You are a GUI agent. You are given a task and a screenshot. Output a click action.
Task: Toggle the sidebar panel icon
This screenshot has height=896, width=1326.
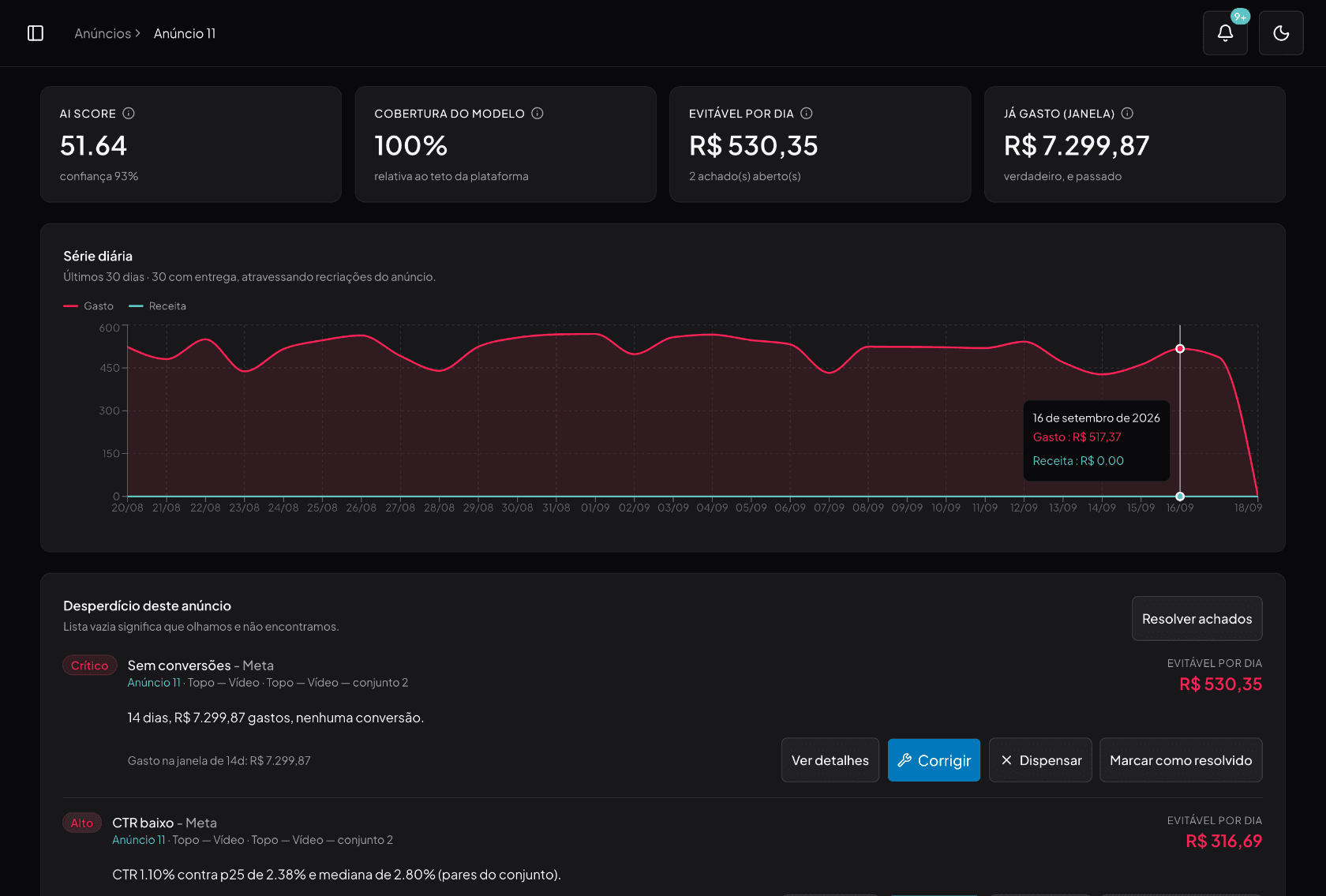tap(36, 33)
